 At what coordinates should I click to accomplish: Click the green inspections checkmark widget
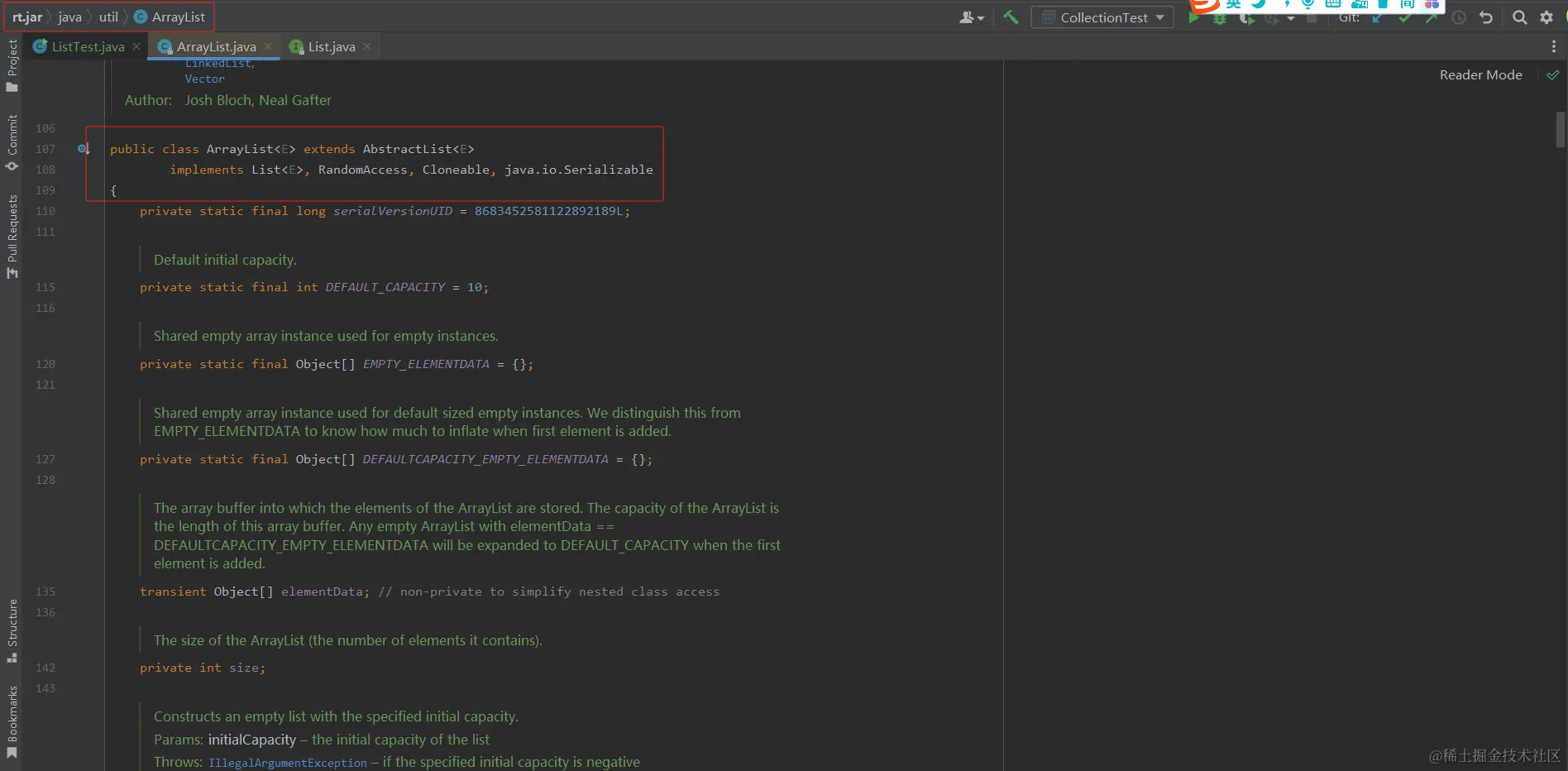1553,75
